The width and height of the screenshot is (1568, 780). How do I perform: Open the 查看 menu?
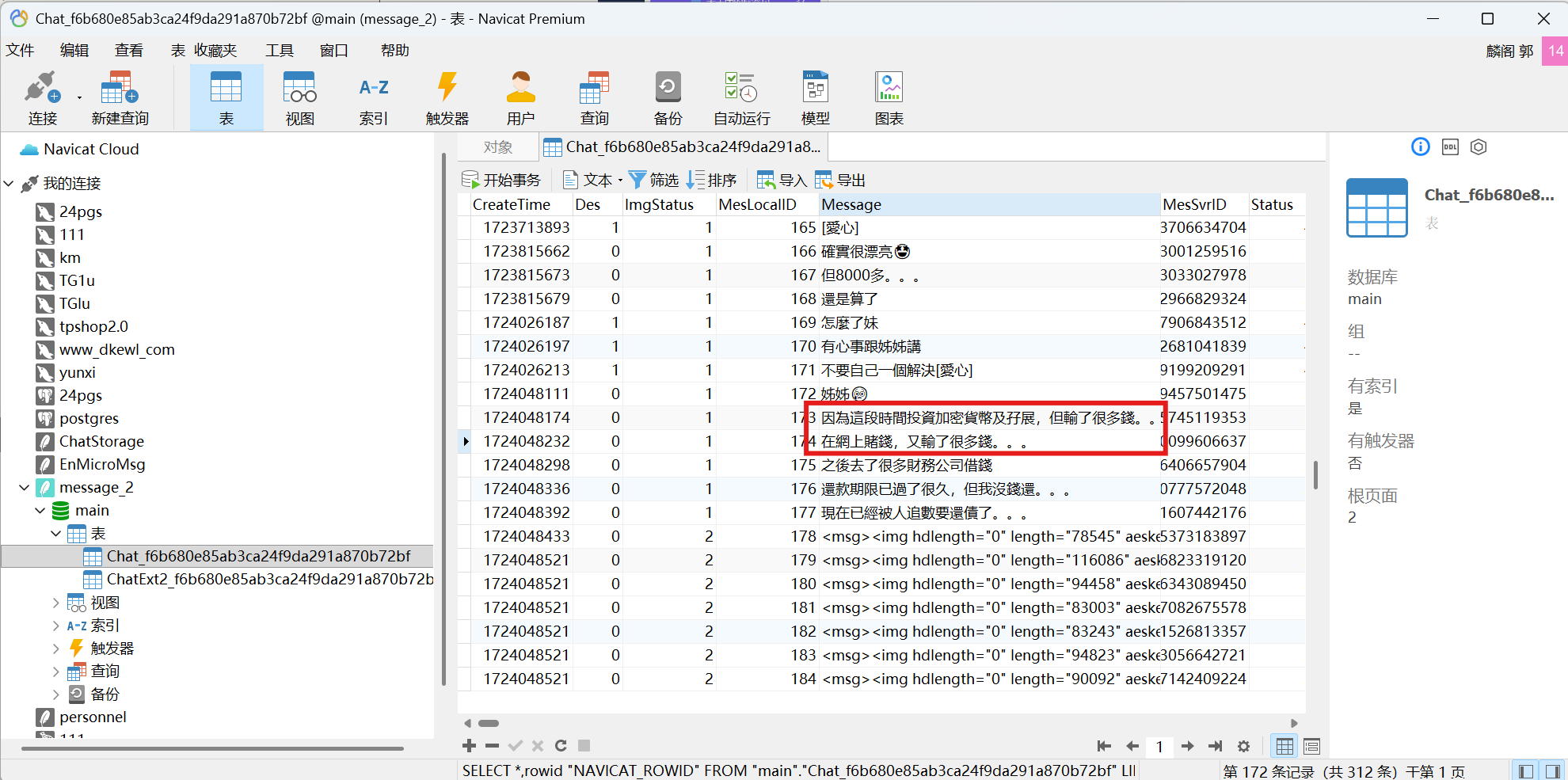[129, 51]
